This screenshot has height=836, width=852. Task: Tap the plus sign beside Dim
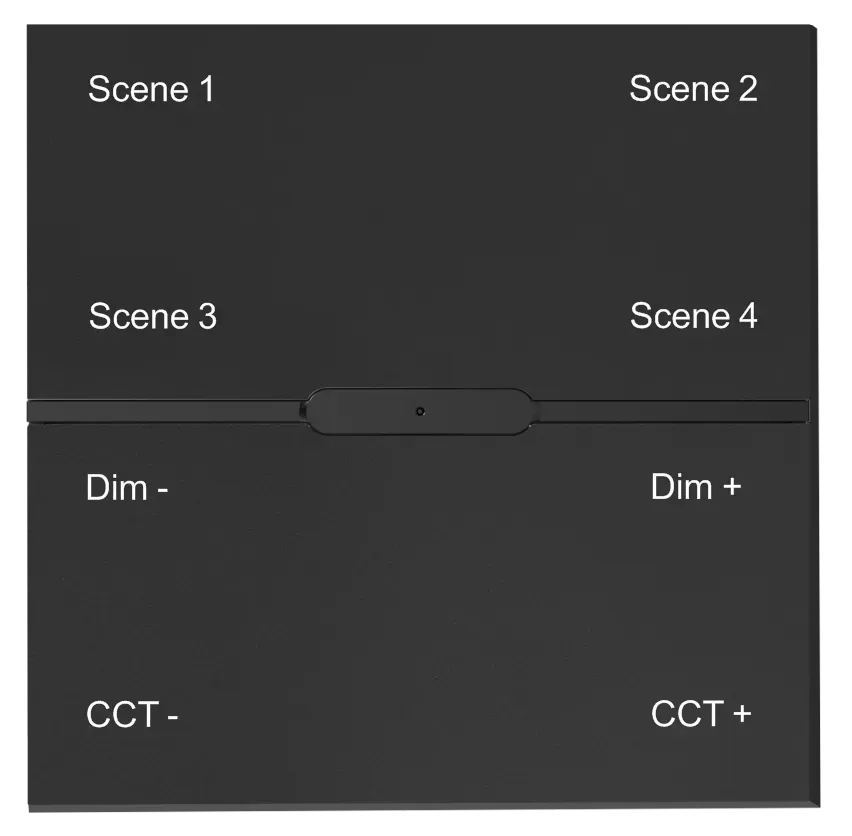(731, 488)
